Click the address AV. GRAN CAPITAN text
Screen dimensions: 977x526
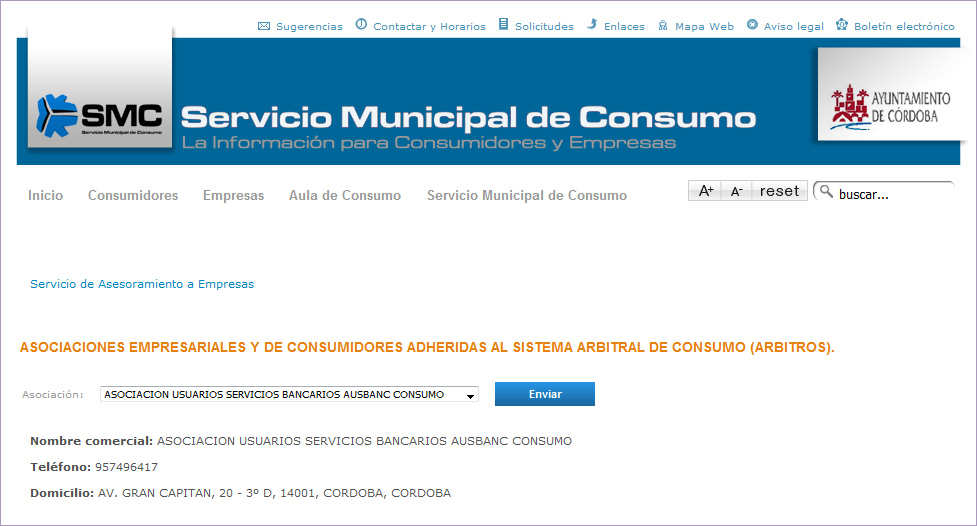[x=274, y=493]
